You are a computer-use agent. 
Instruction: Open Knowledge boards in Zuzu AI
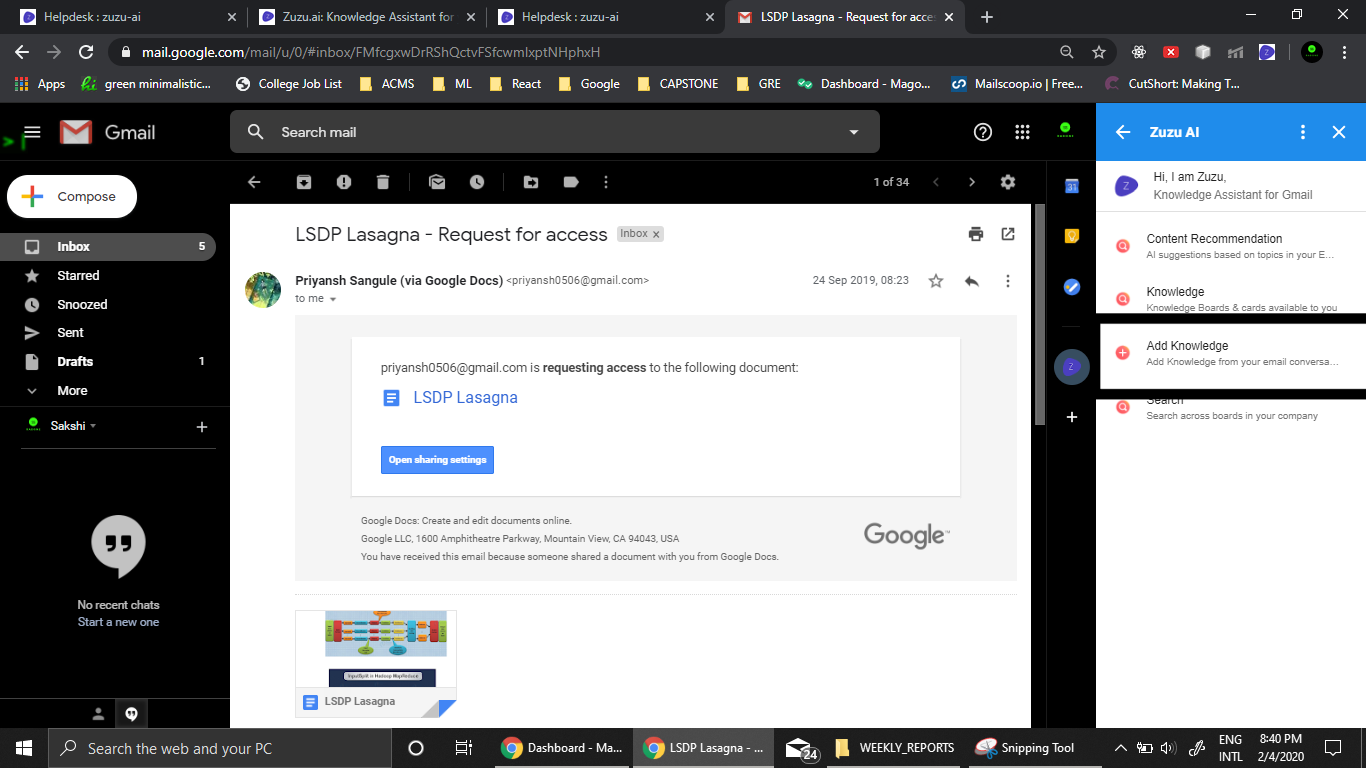pyautogui.click(x=1231, y=299)
